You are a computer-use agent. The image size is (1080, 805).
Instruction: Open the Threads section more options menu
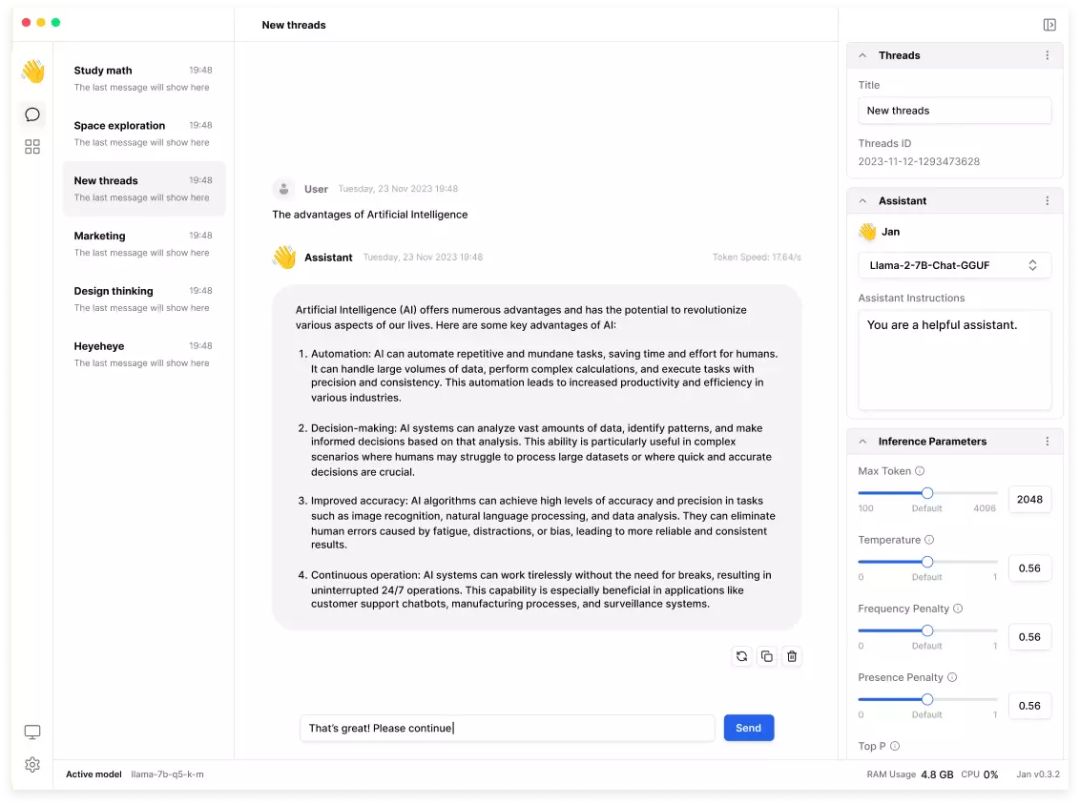pos(1047,56)
